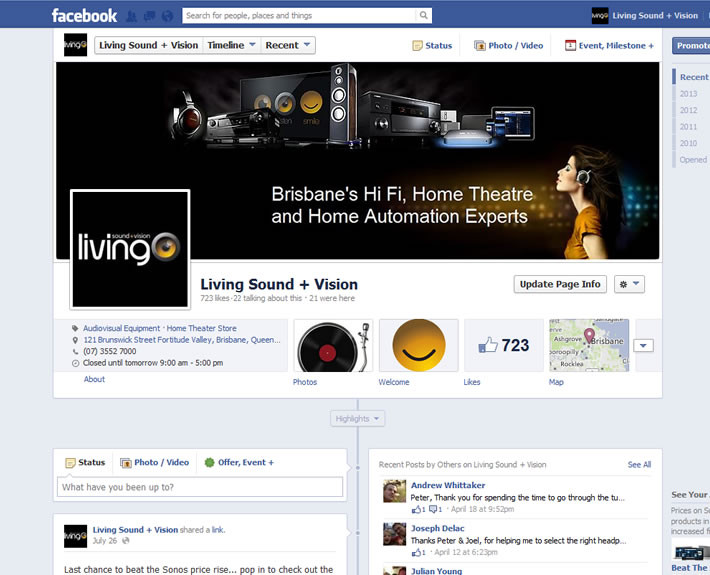This screenshot has width=710, height=575.
Task: Open Andrew Whittaker's profile name
Action: tap(448, 485)
